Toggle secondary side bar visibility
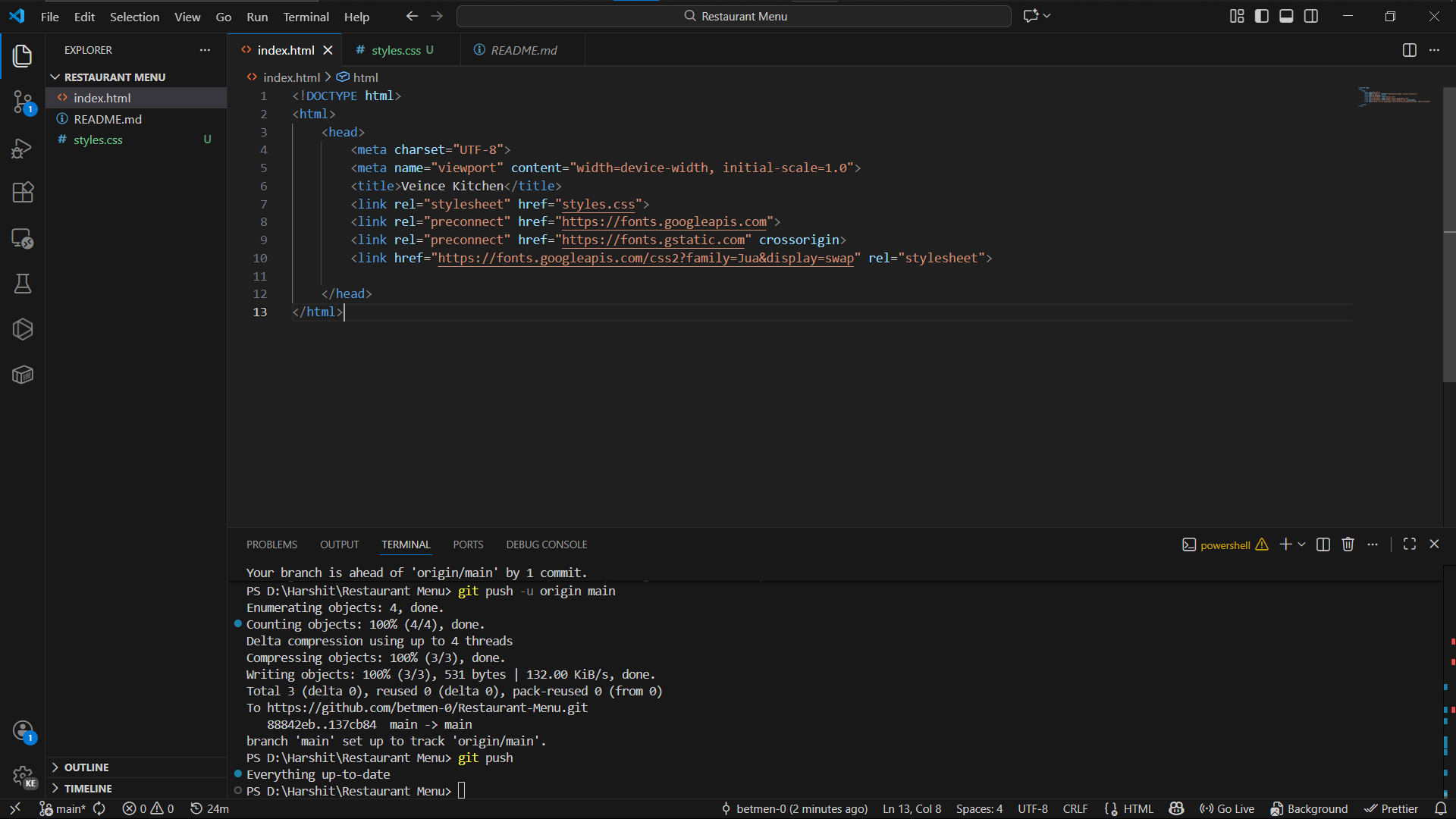Viewport: 1456px width, 819px height. click(x=1311, y=16)
